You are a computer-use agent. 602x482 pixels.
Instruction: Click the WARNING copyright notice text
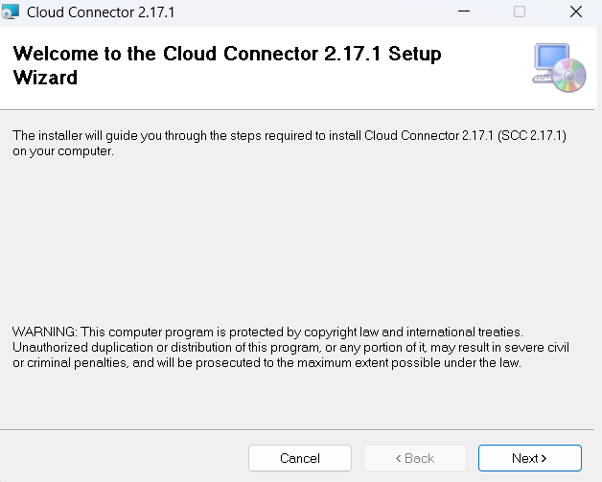pyautogui.click(x=291, y=347)
